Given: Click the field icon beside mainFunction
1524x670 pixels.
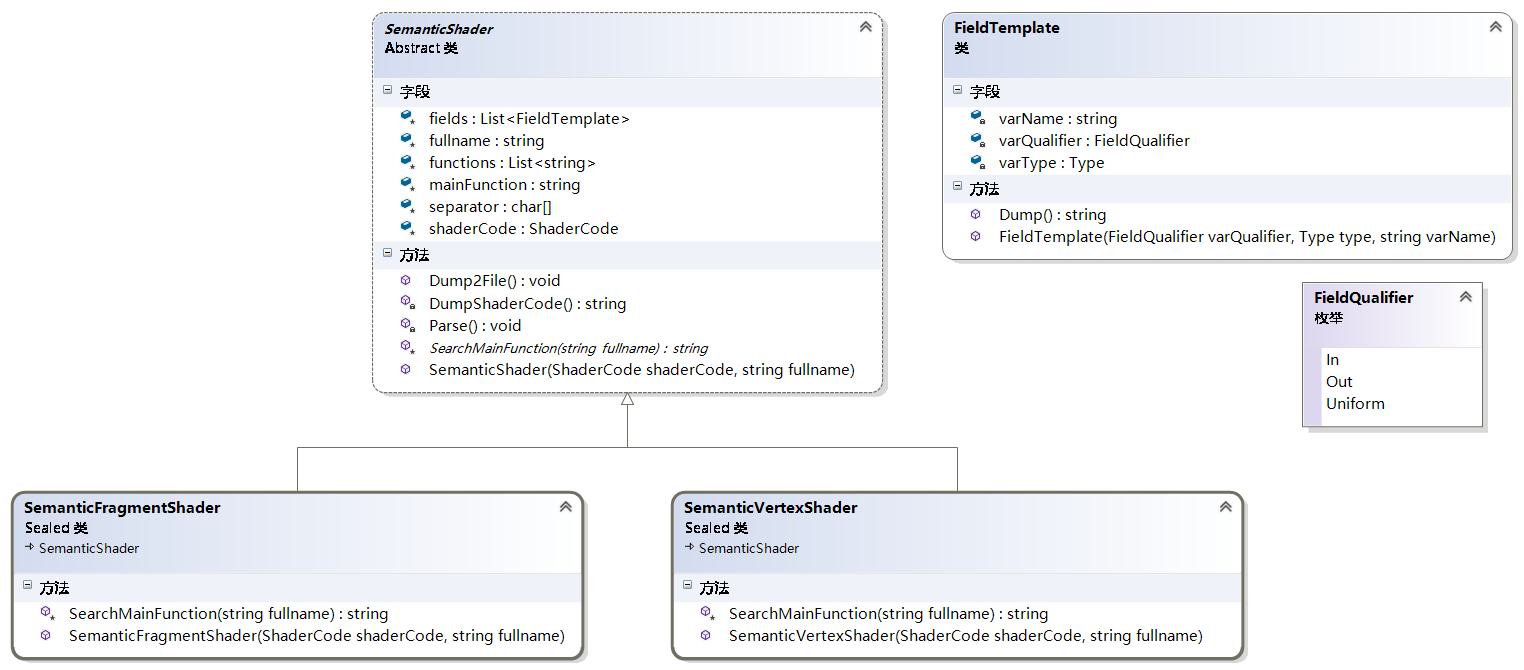Looking at the screenshot, I should 407,184.
